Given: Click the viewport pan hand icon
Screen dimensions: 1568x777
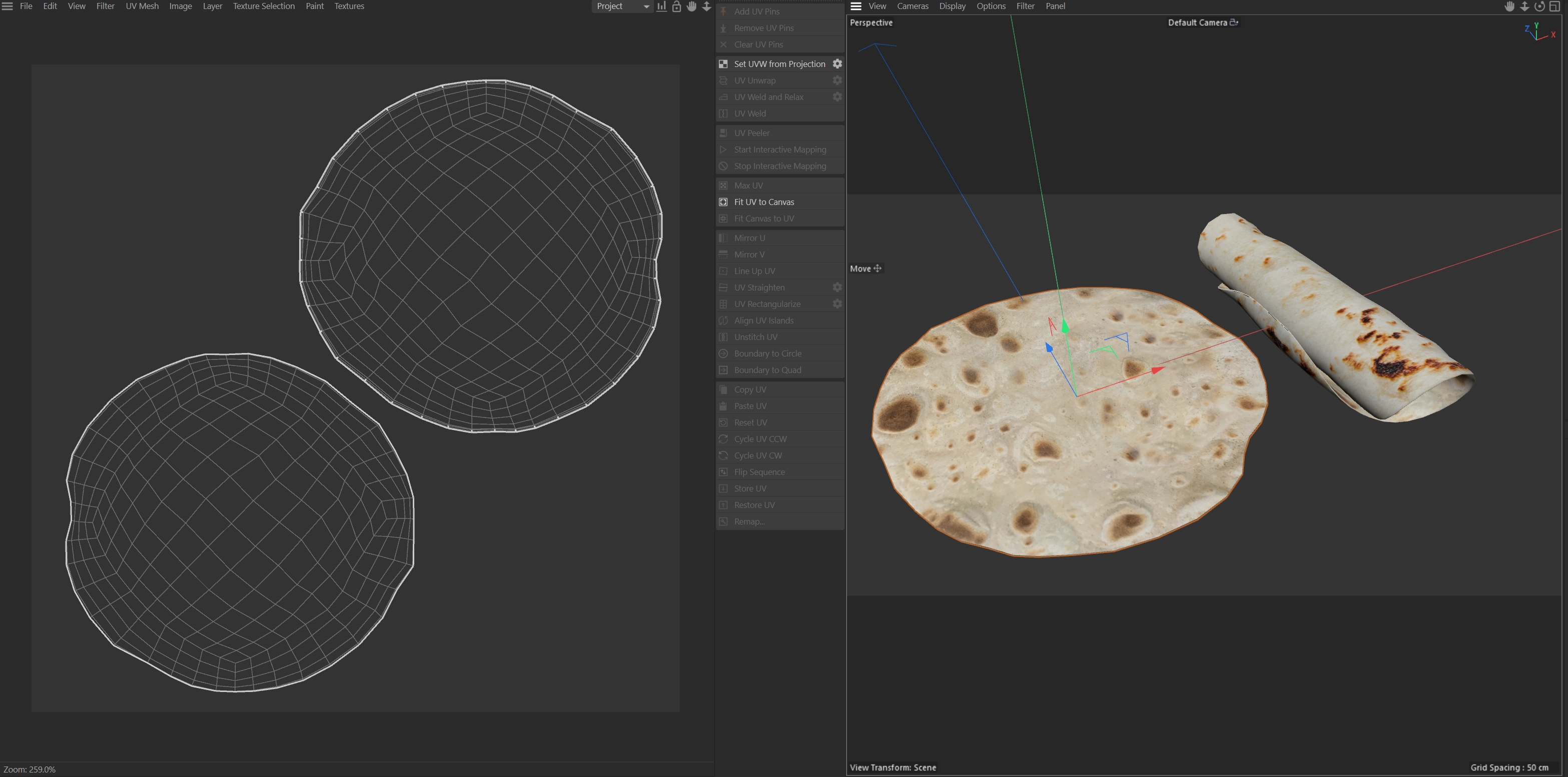Looking at the screenshot, I should click(1509, 6).
